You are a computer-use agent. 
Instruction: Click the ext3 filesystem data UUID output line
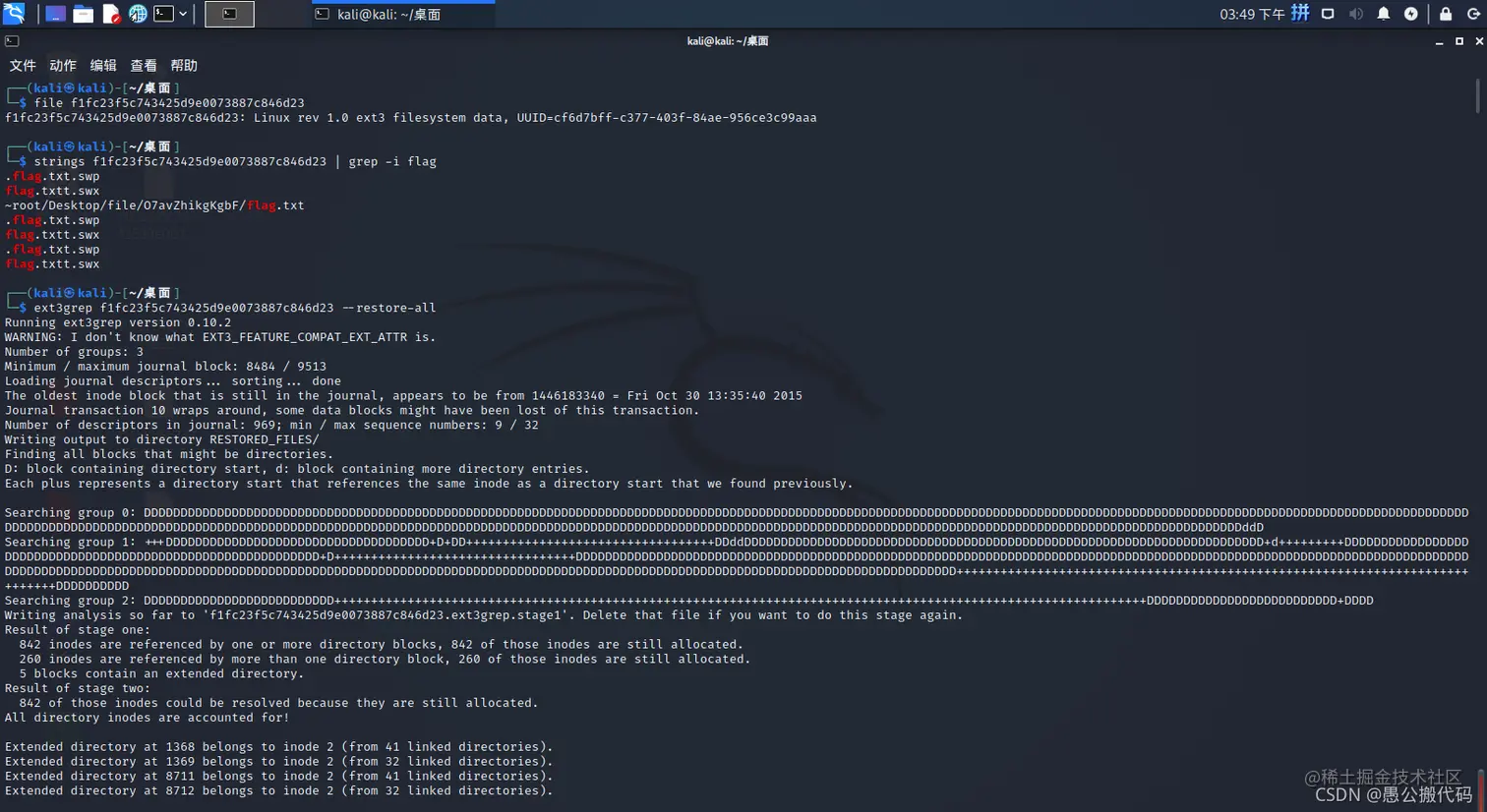click(410, 118)
